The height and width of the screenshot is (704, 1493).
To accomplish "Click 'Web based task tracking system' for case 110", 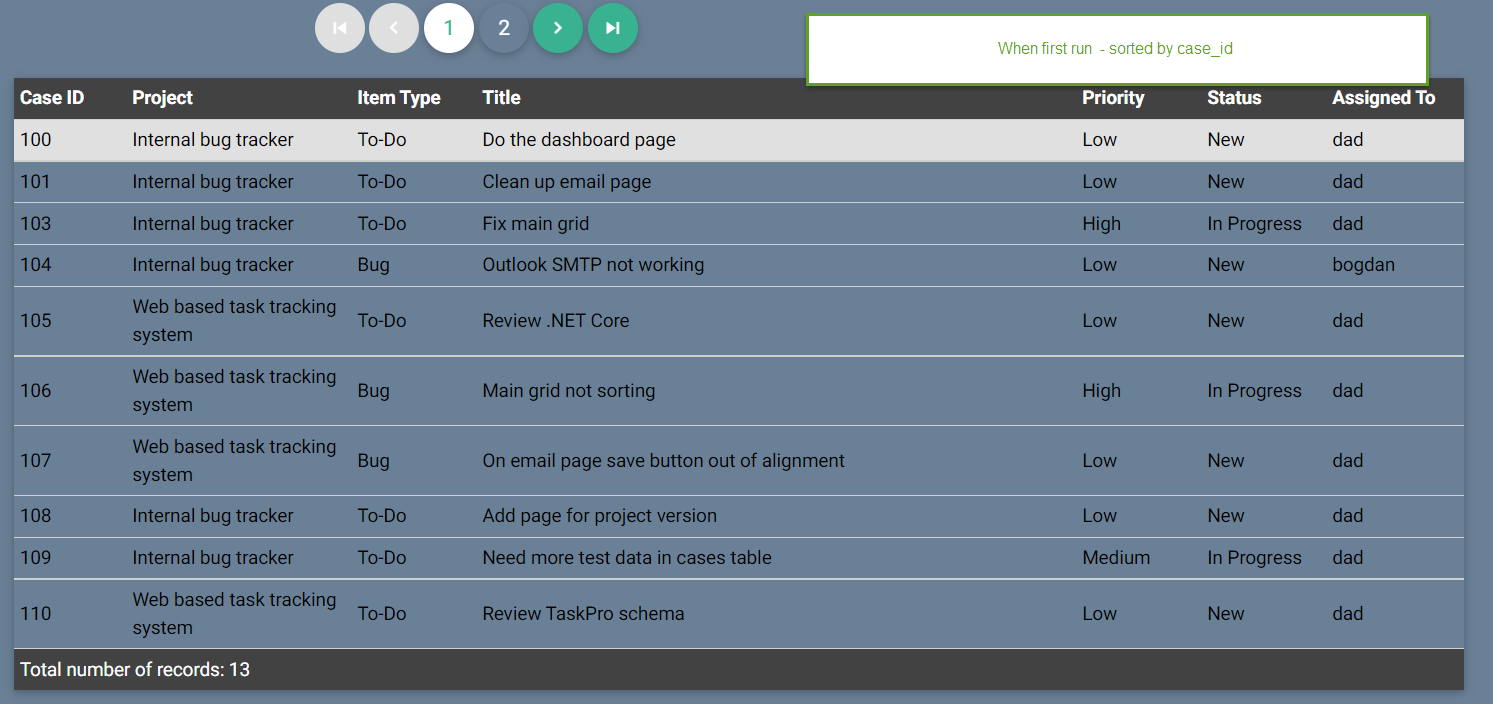I will pyautogui.click(x=234, y=614).
